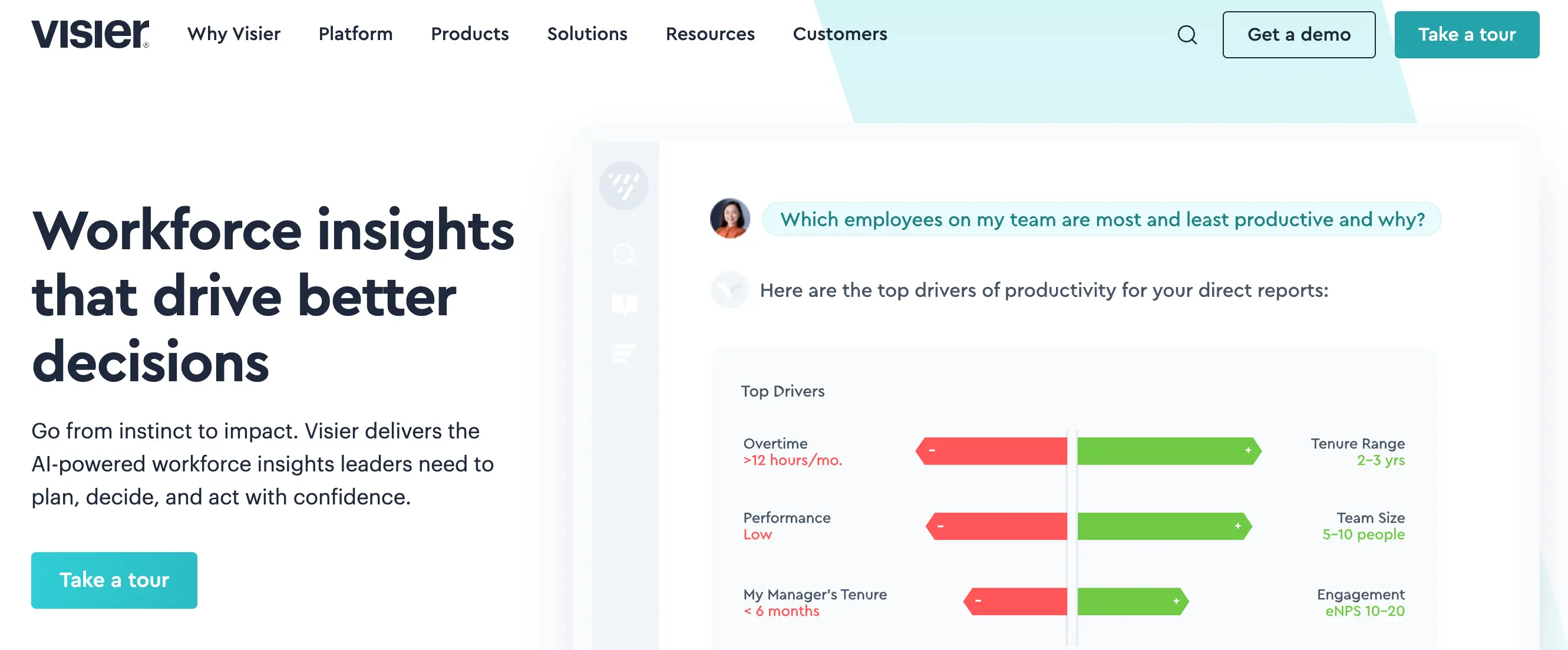
Task: Click the 'Tenure Range' label
Action: click(1358, 444)
